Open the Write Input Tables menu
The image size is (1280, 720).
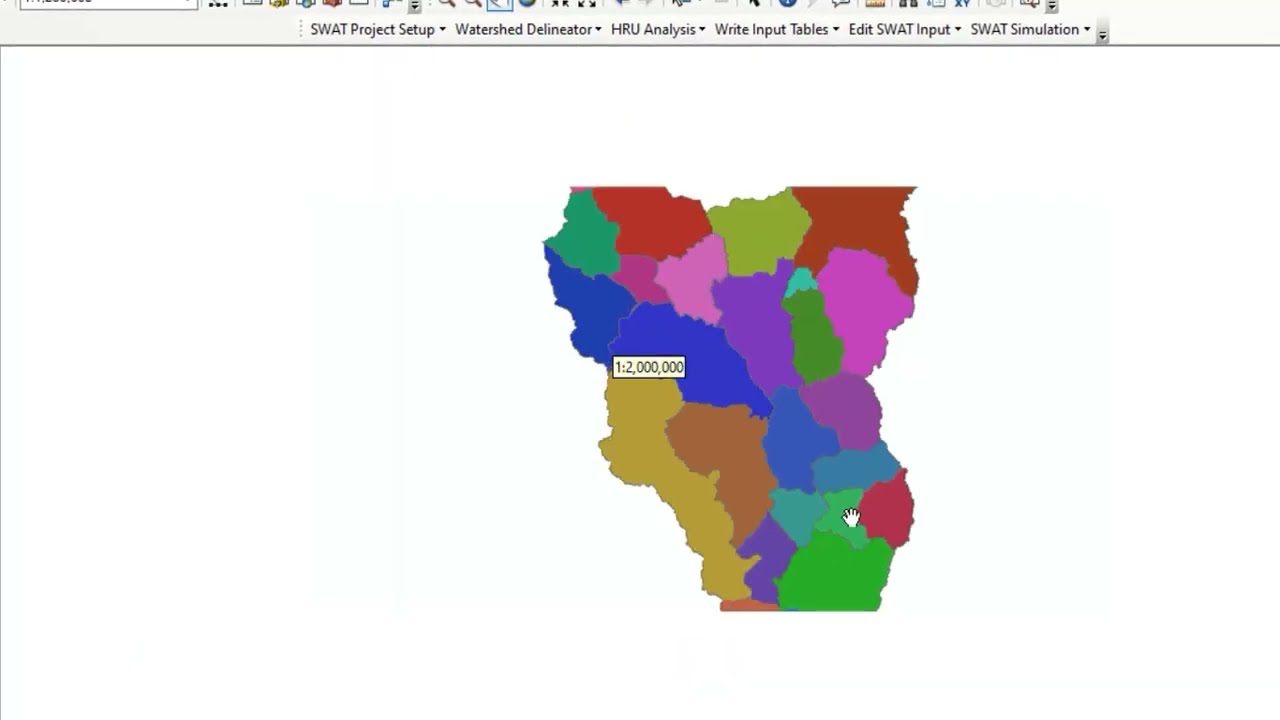777,29
